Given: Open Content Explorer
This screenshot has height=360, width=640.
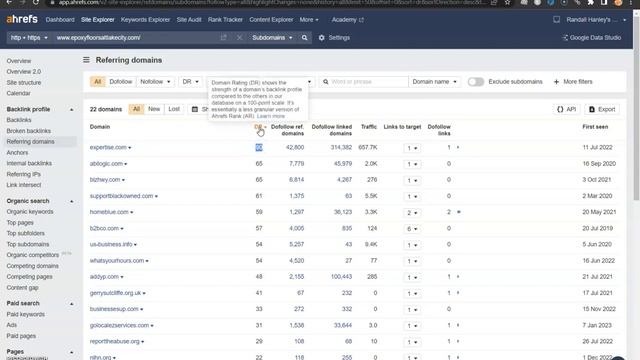Looking at the screenshot, I should click(271, 20).
